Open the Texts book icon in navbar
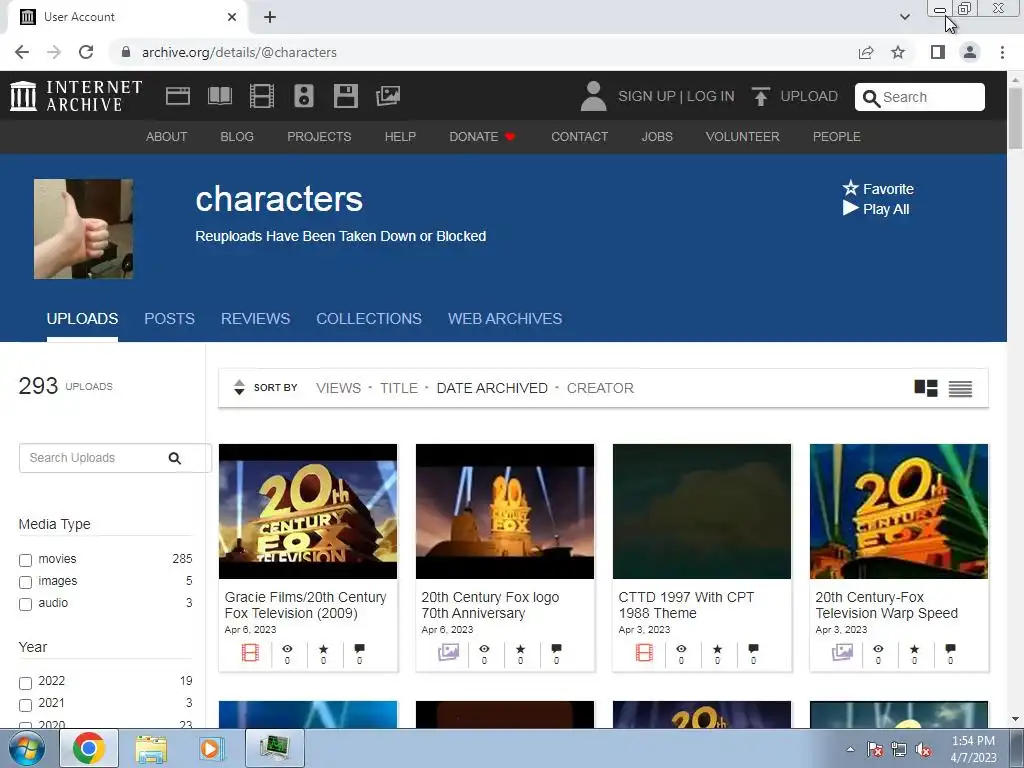 click(x=219, y=96)
